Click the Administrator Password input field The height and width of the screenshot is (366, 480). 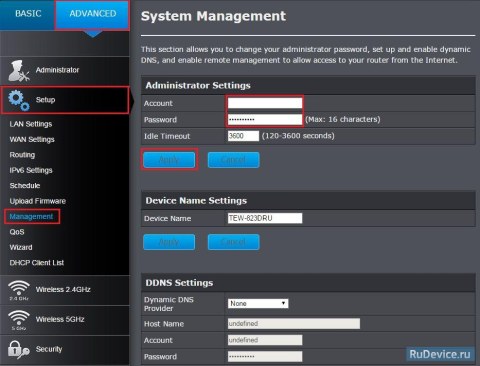pyautogui.click(x=265, y=119)
